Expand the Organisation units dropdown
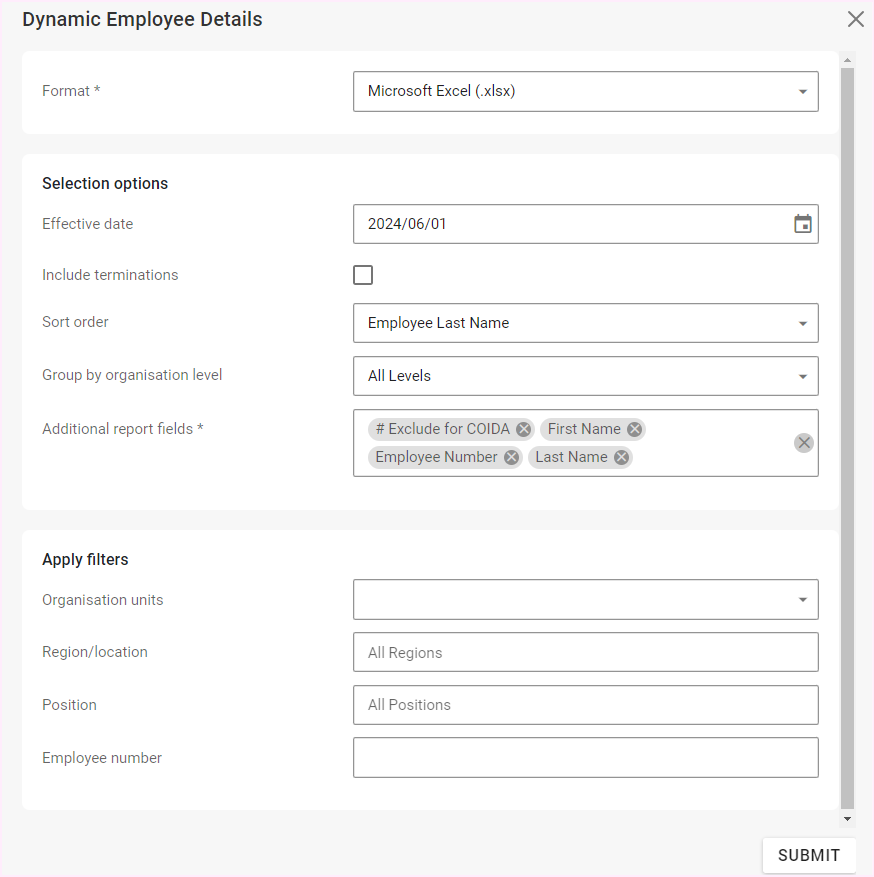 (x=585, y=600)
